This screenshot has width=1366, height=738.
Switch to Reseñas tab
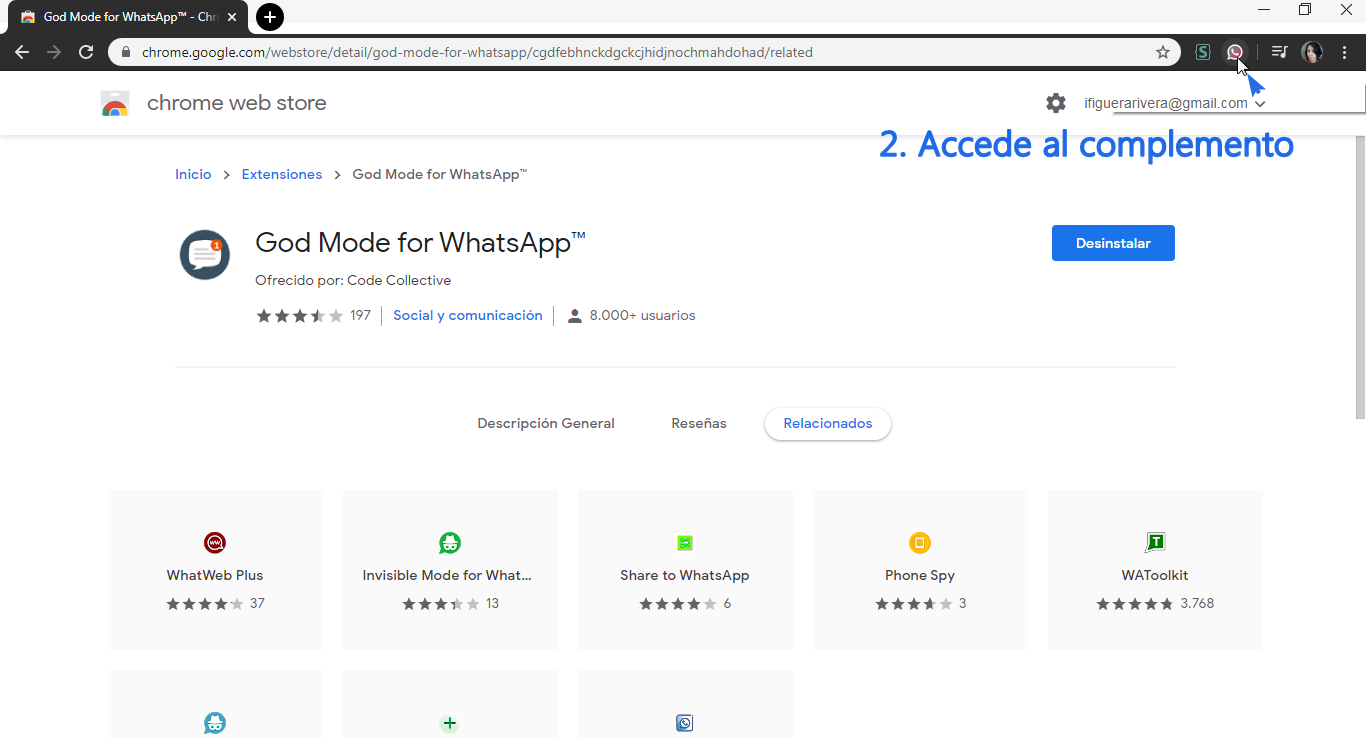click(699, 423)
